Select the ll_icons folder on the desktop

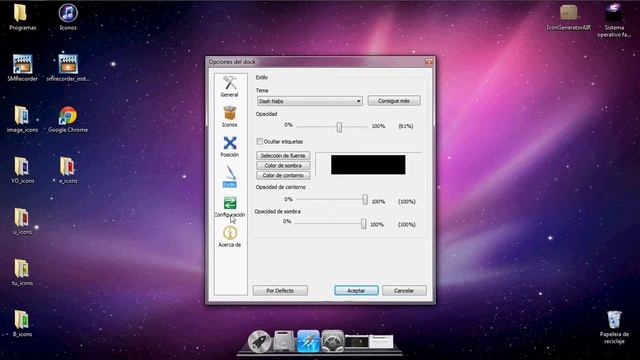click(x=22, y=323)
